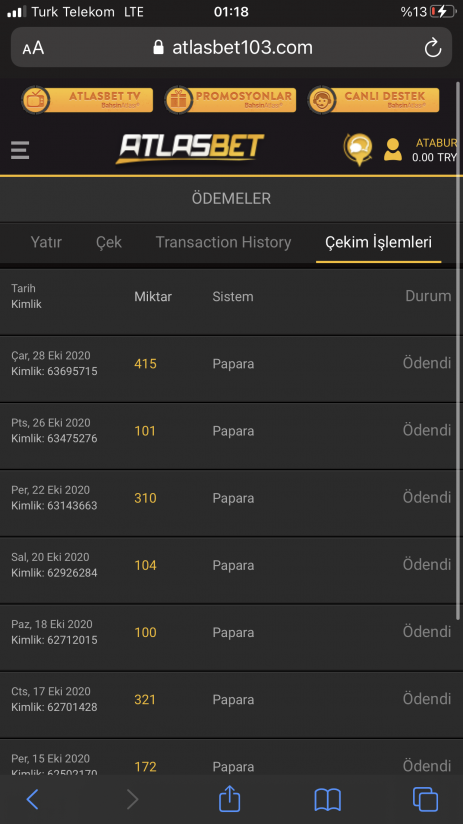The width and height of the screenshot is (463, 824).
Task: Open the Transaction History tab
Action: (x=223, y=242)
